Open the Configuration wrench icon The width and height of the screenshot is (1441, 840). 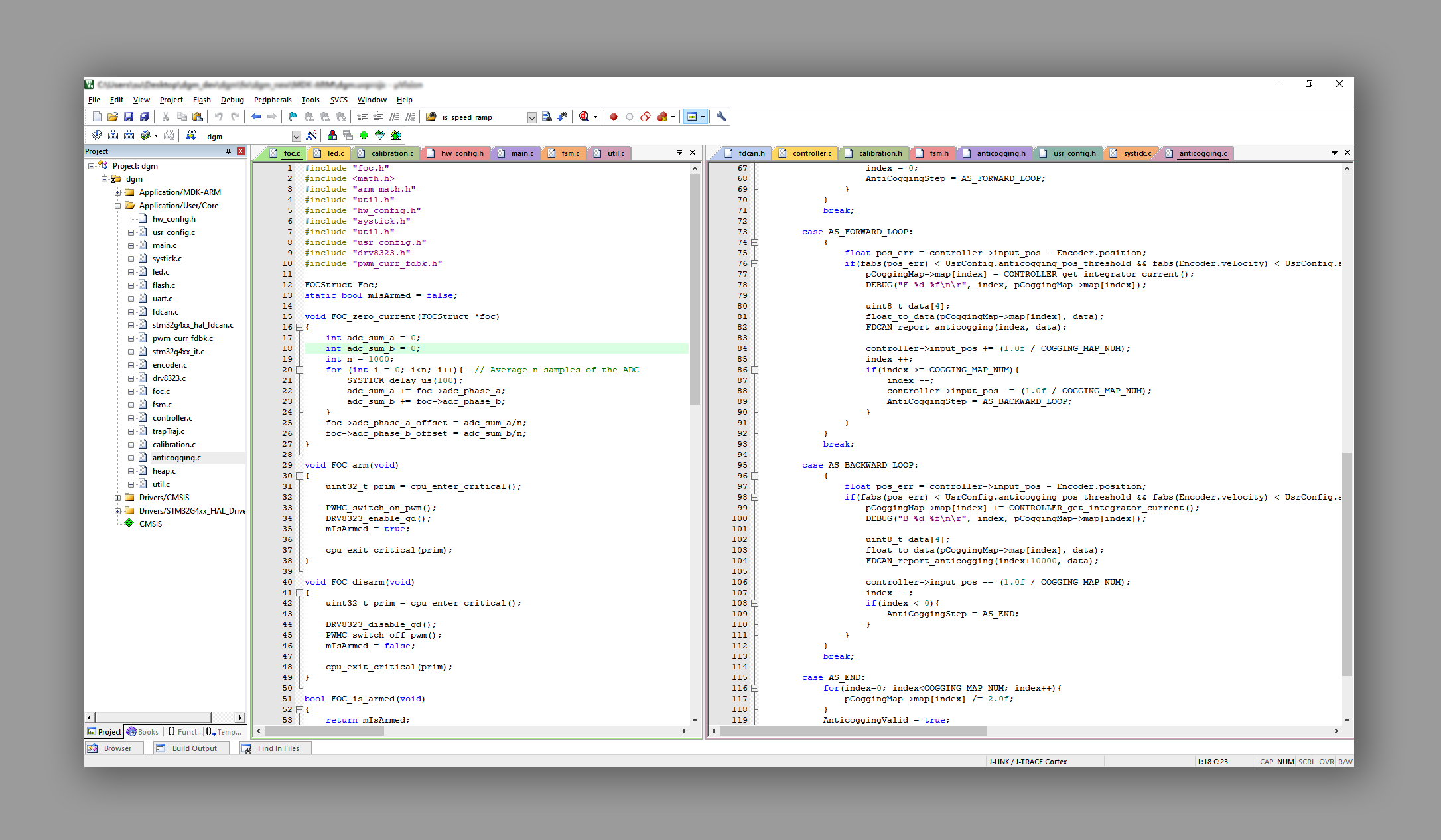pyautogui.click(x=721, y=117)
